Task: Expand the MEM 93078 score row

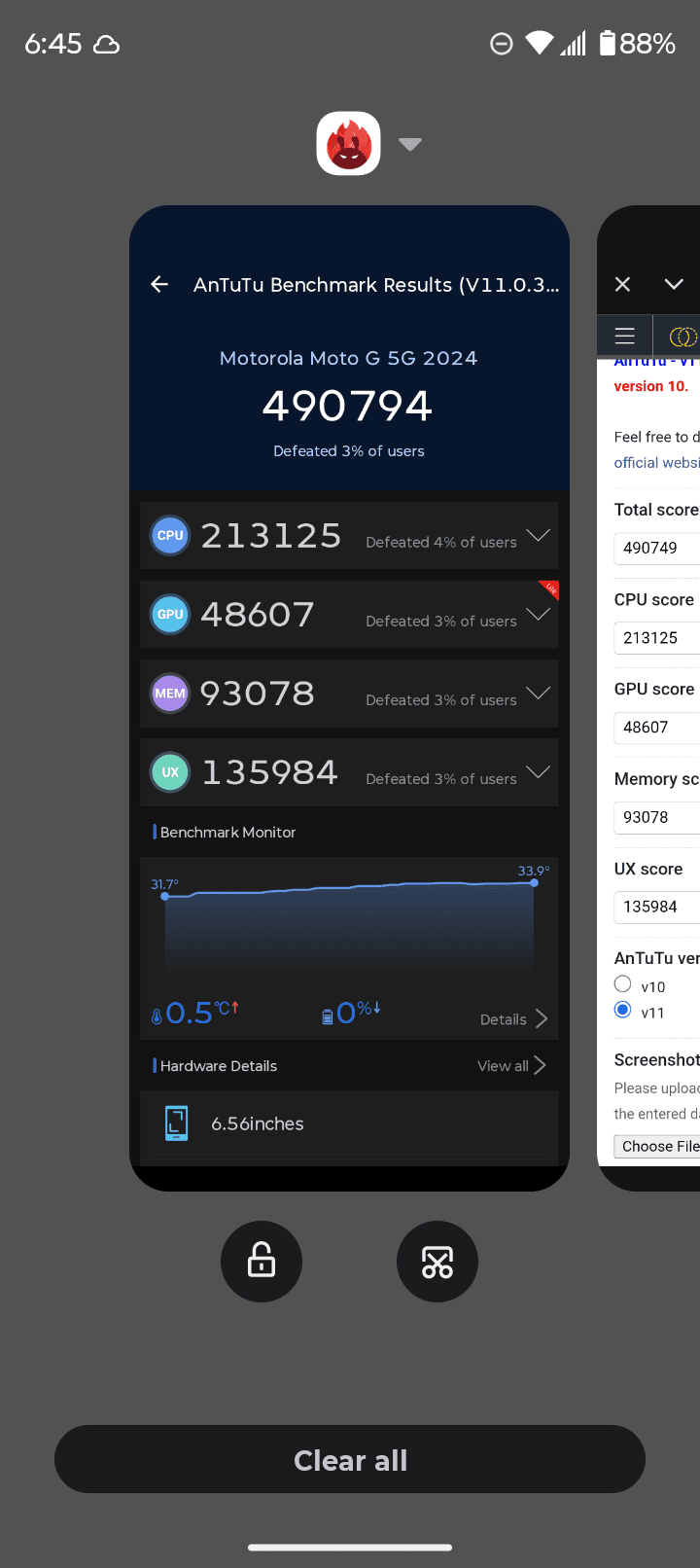Action: click(x=538, y=693)
